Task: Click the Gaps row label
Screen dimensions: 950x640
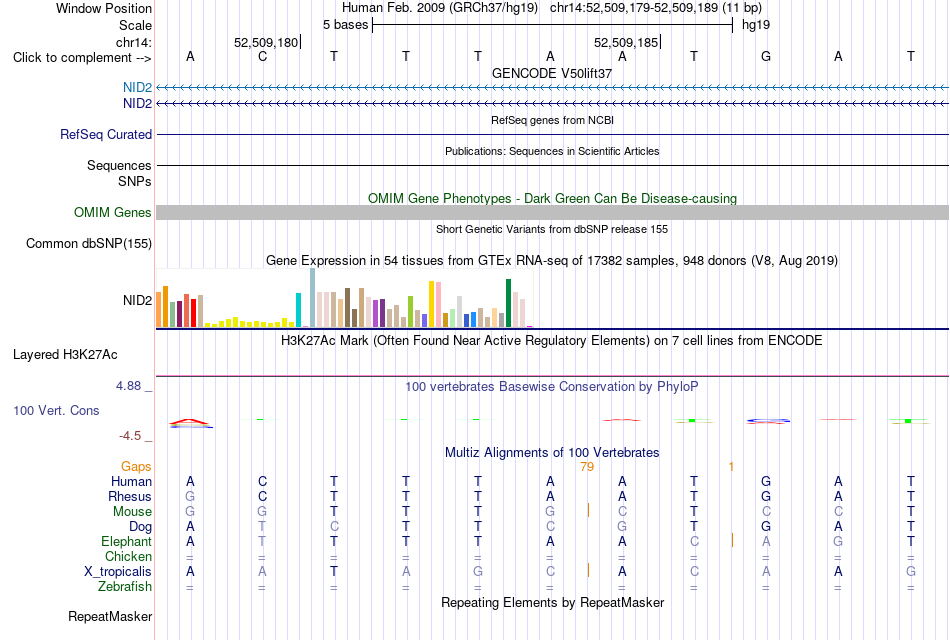Action: [x=136, y=466]
